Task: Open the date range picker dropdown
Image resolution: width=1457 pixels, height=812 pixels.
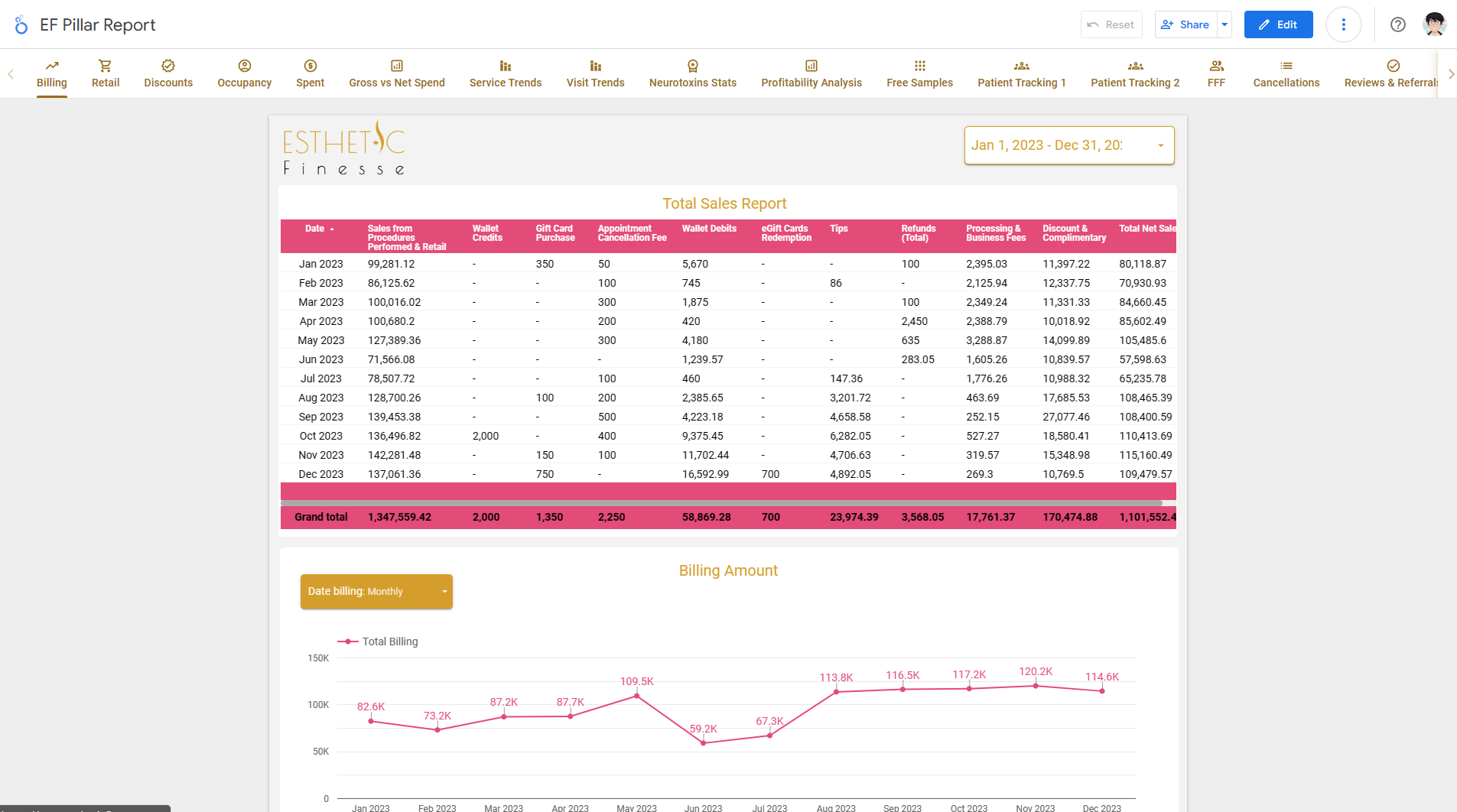Action: click(x=1069, y=145)
